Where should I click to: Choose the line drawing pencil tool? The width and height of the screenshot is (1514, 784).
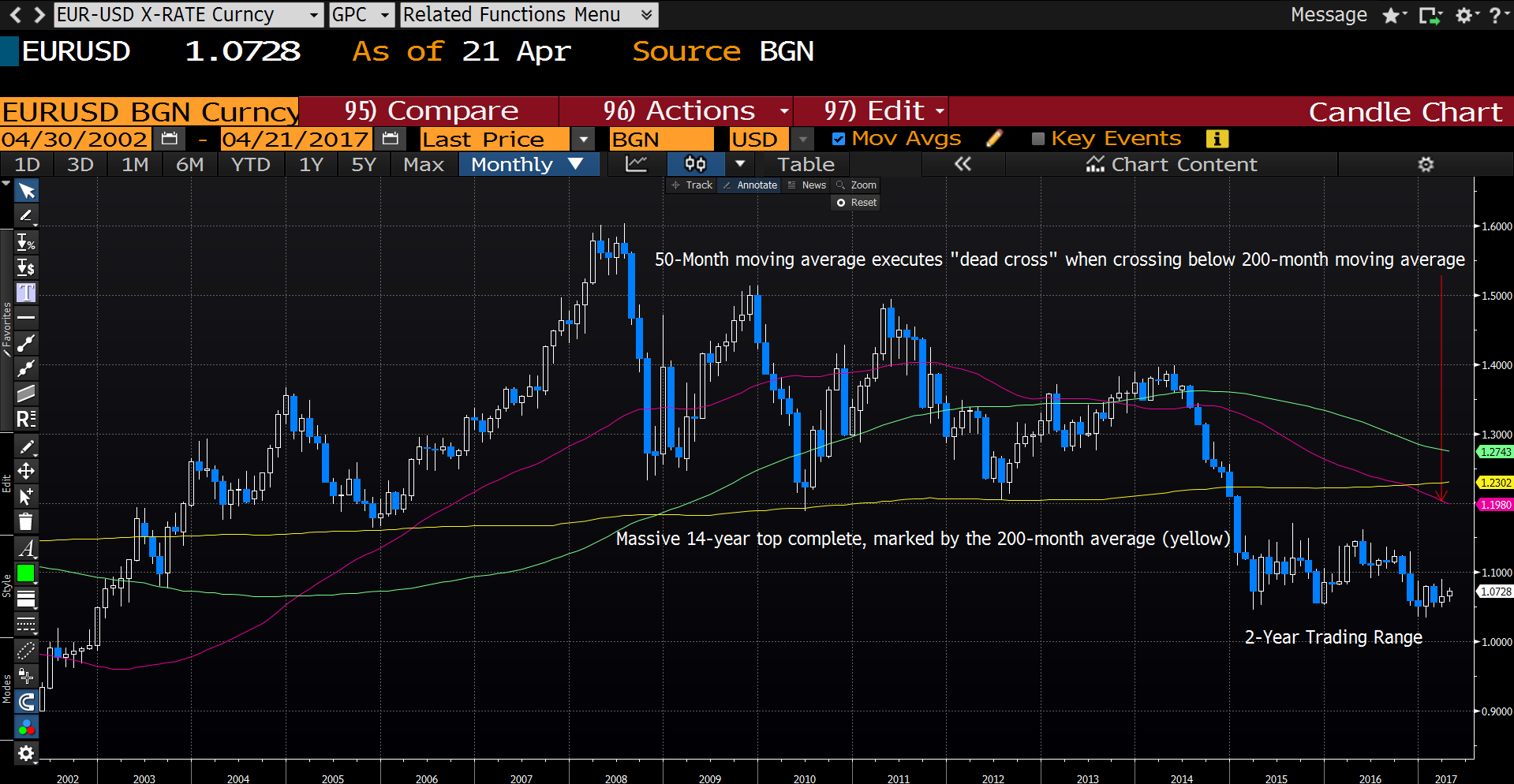click(x=26, y=215)
